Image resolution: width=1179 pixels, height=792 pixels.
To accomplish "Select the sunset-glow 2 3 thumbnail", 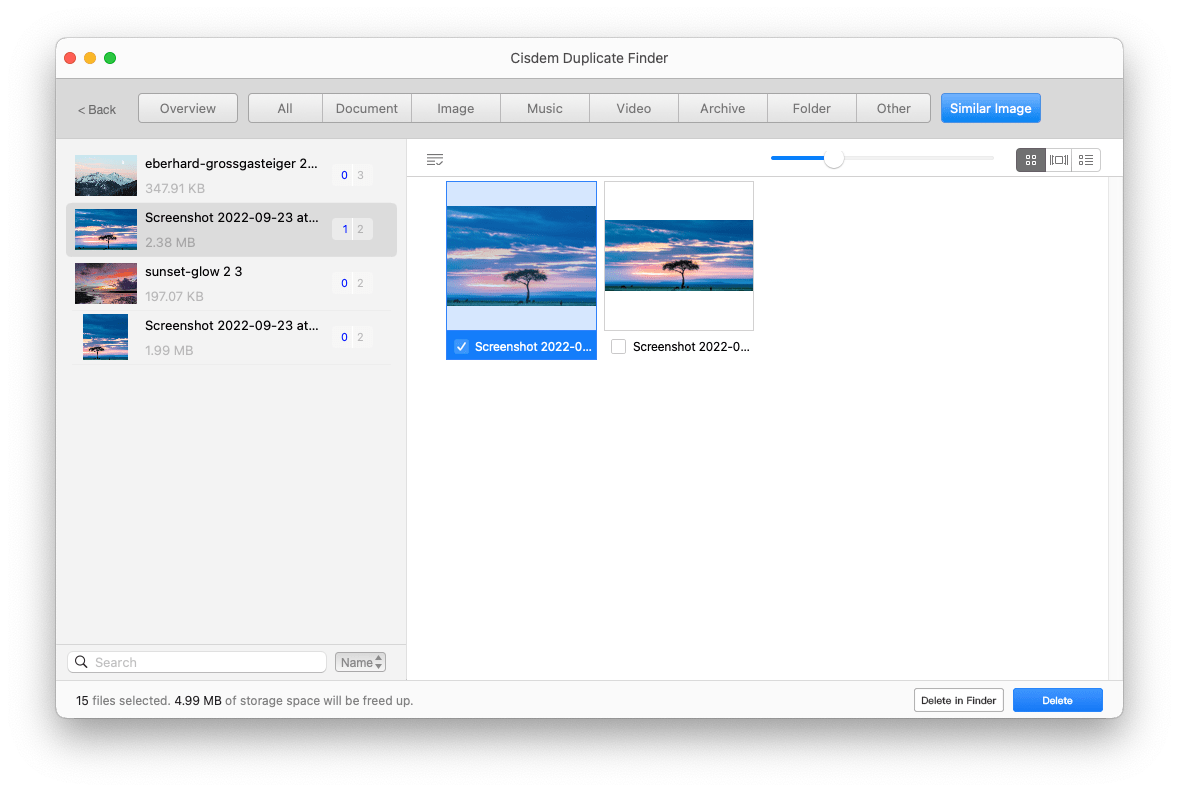I will (x=106, y=283).
